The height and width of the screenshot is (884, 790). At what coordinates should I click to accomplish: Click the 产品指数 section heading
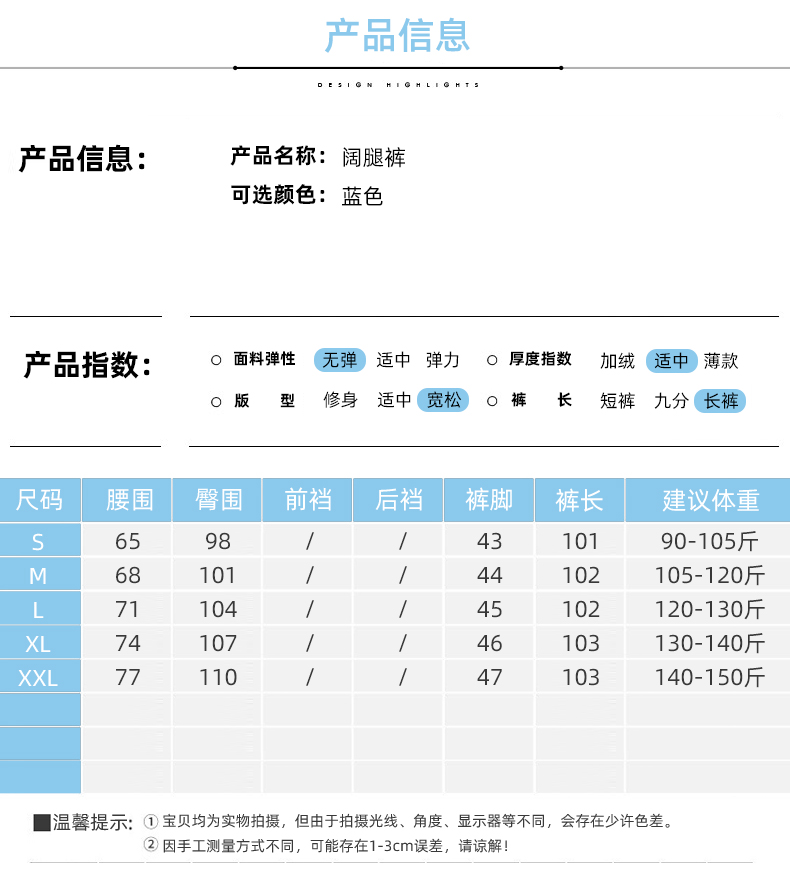pyautogui.click(x=88, y=365)
